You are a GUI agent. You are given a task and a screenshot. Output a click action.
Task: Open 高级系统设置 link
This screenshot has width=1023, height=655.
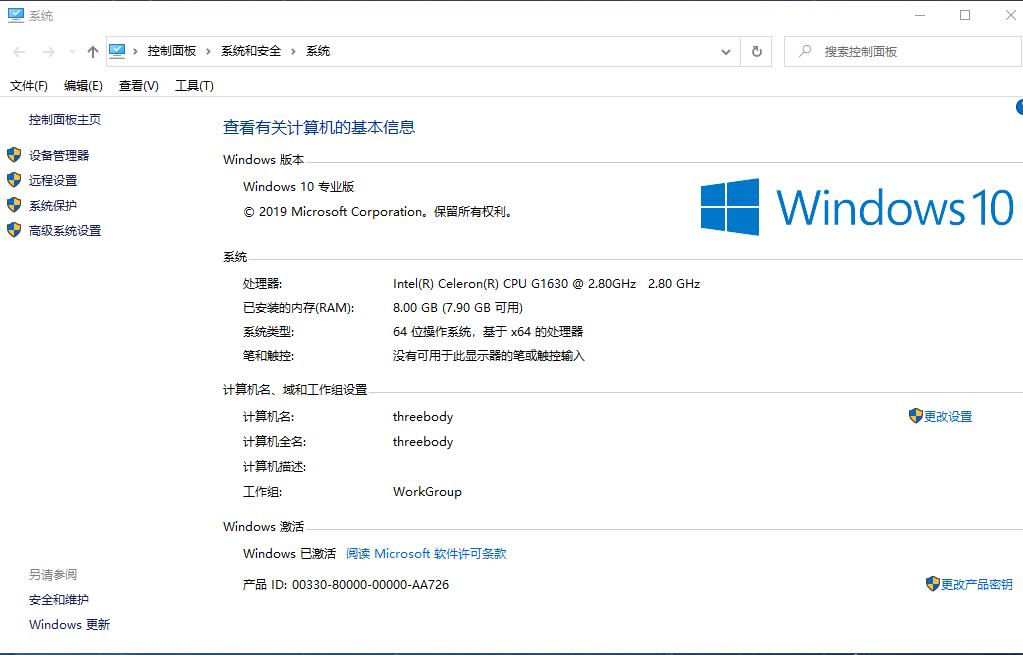point(65,230)
